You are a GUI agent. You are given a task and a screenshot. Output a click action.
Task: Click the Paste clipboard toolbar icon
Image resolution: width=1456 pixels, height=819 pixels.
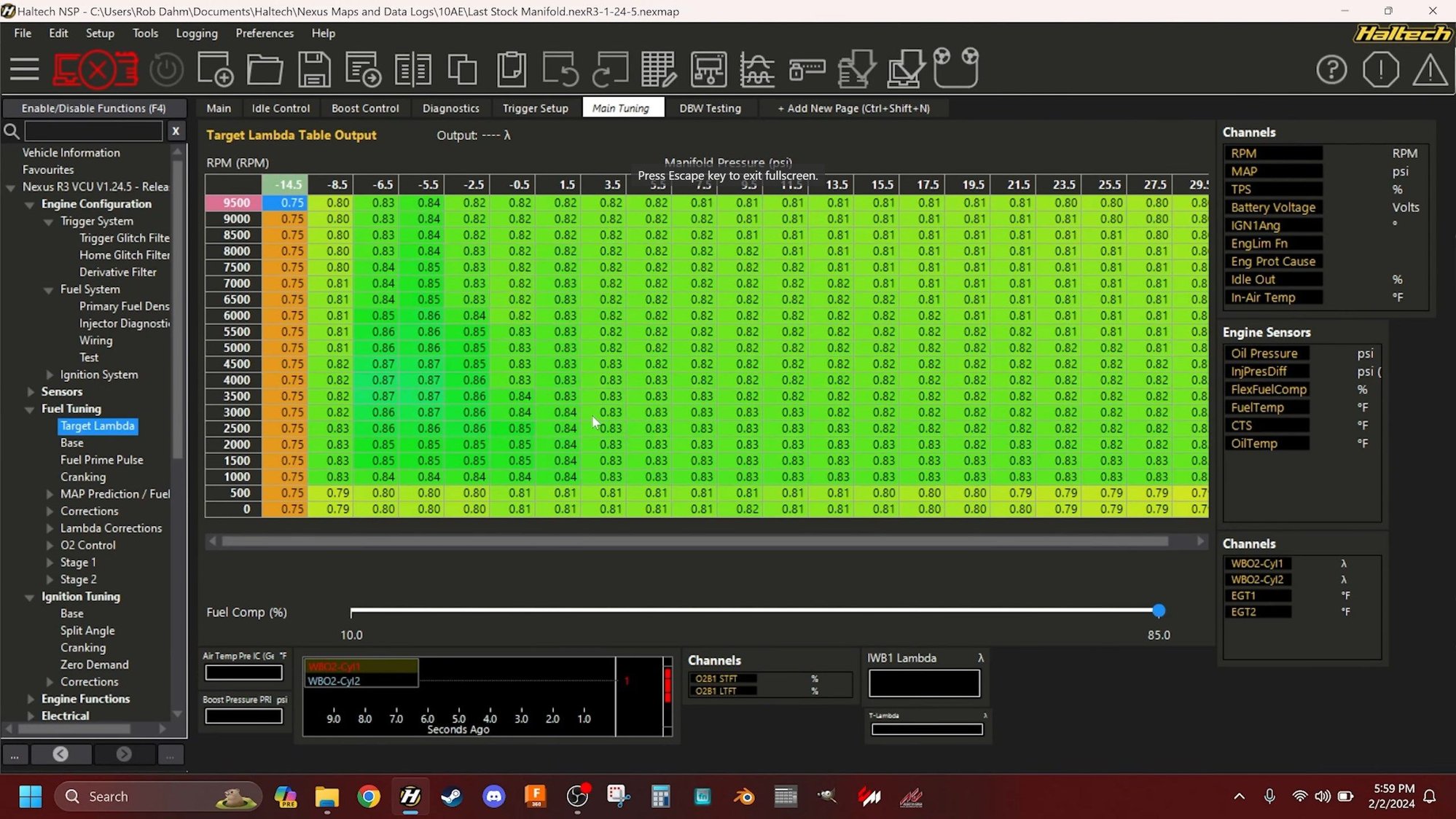[x=512, y=69]
